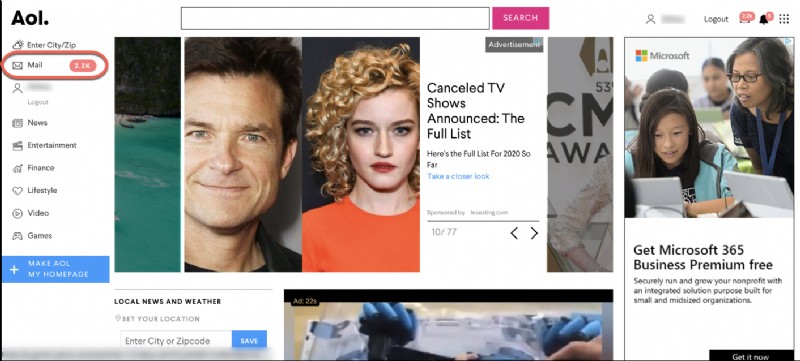This screenshot has height=361, width=800.
Task: Click Get Microsoft 365 Business Premium free headline
Action: (703, 257)
